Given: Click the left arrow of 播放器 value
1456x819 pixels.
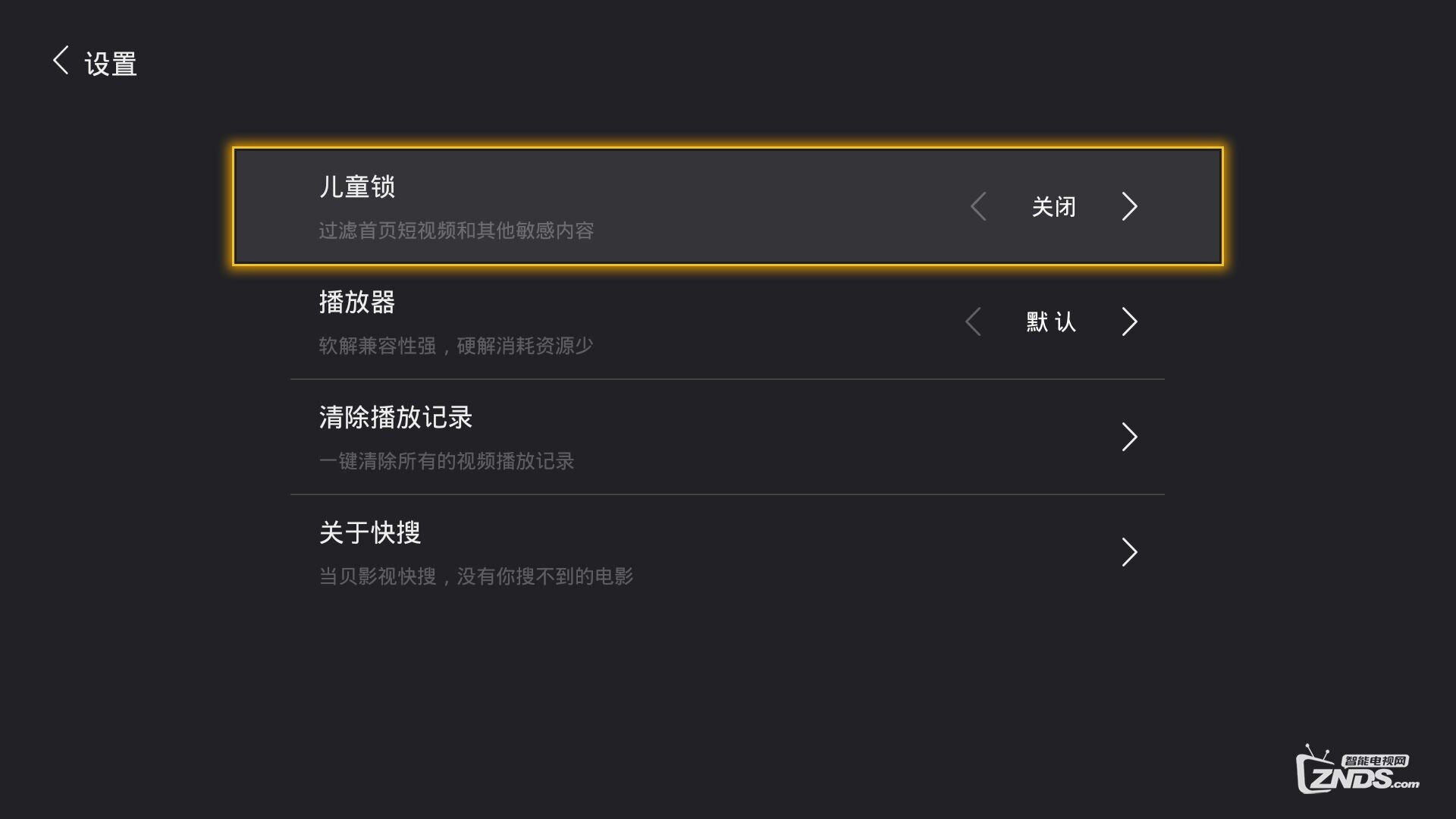Looking at the screenshot, I should tap(973, 322).
